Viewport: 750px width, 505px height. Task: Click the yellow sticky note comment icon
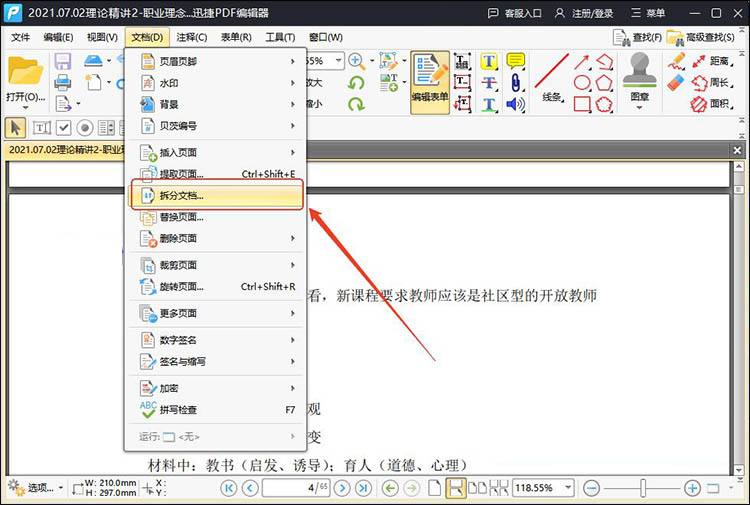click(516, 61)
